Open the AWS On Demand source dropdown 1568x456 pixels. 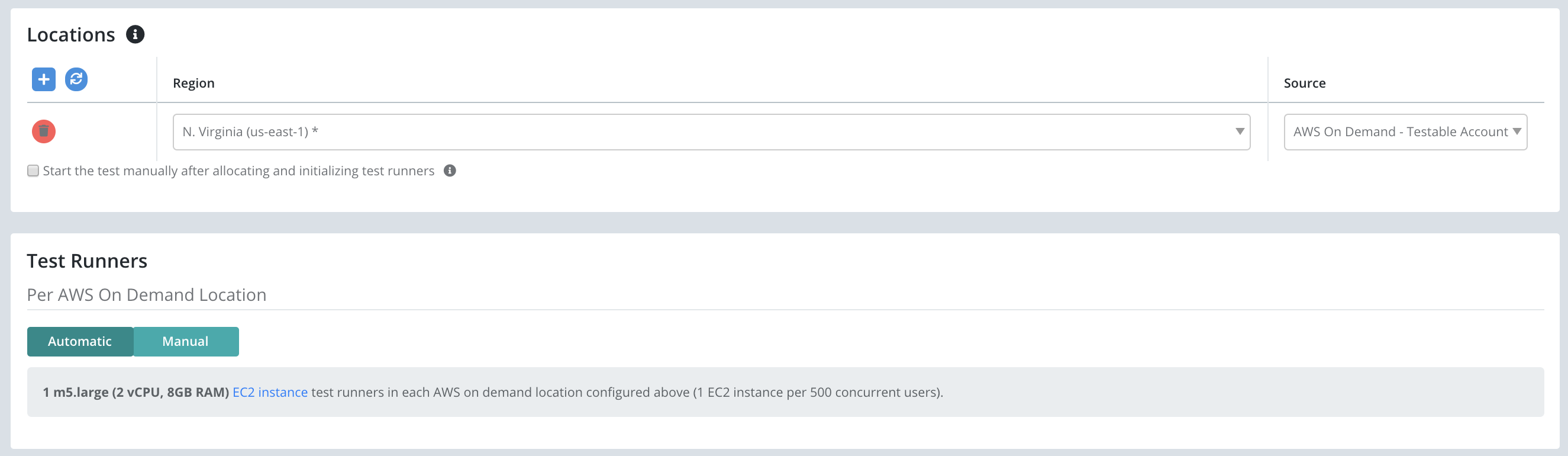coord(1405,131)
